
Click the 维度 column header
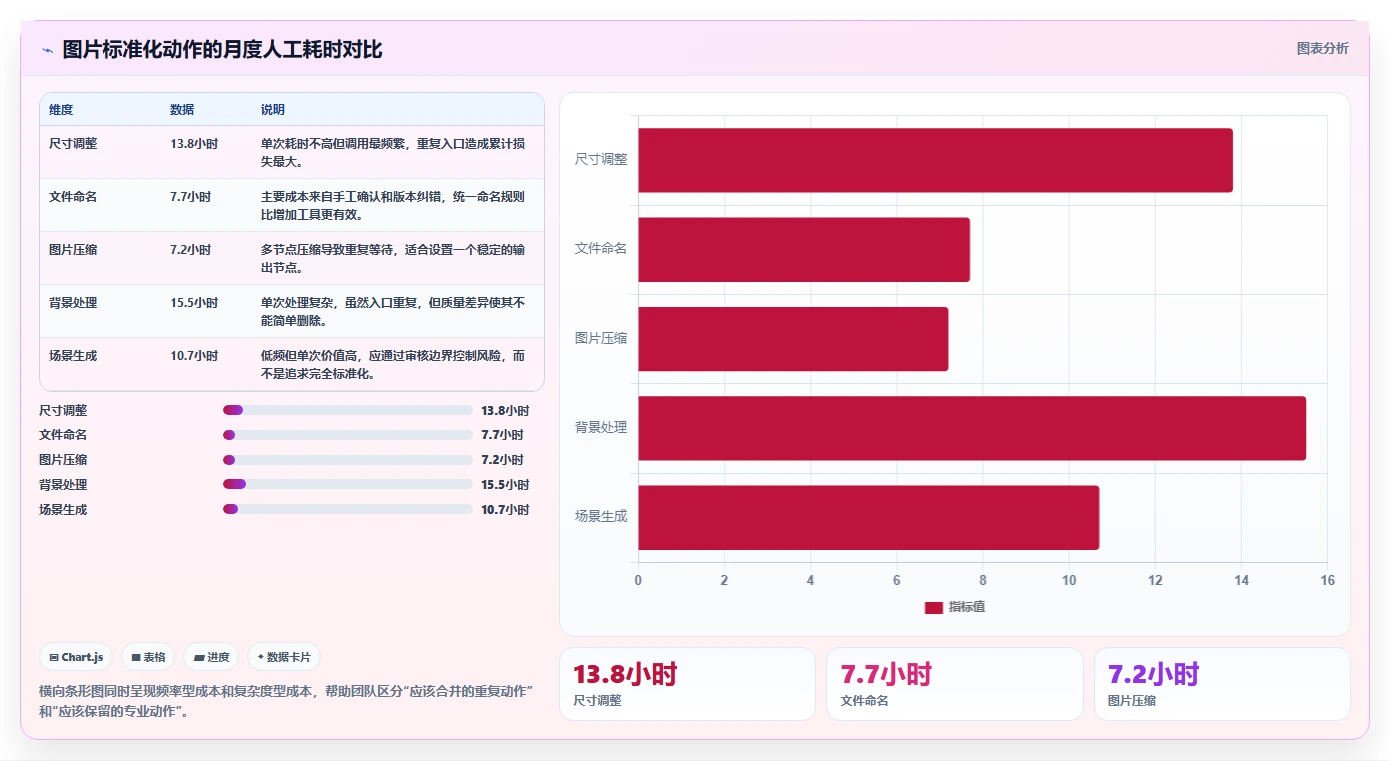coord(61,110)
